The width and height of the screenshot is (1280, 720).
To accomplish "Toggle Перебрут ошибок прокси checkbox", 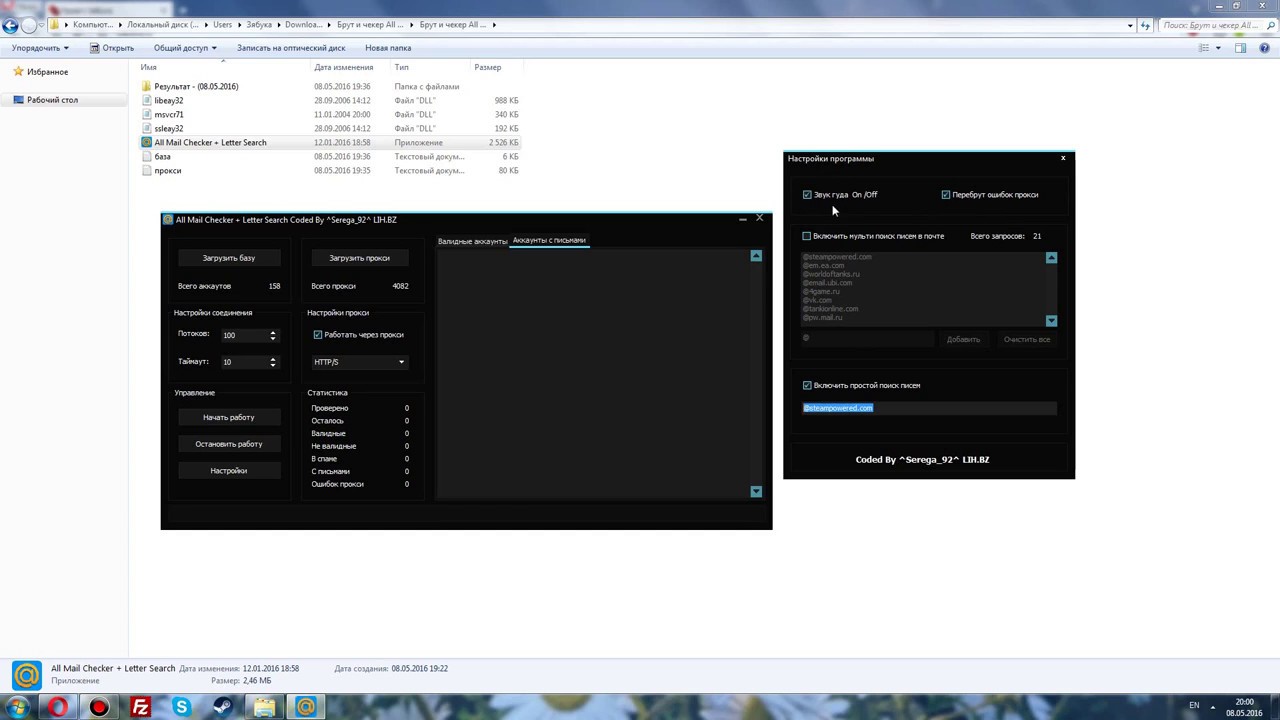I will [946, 195].
